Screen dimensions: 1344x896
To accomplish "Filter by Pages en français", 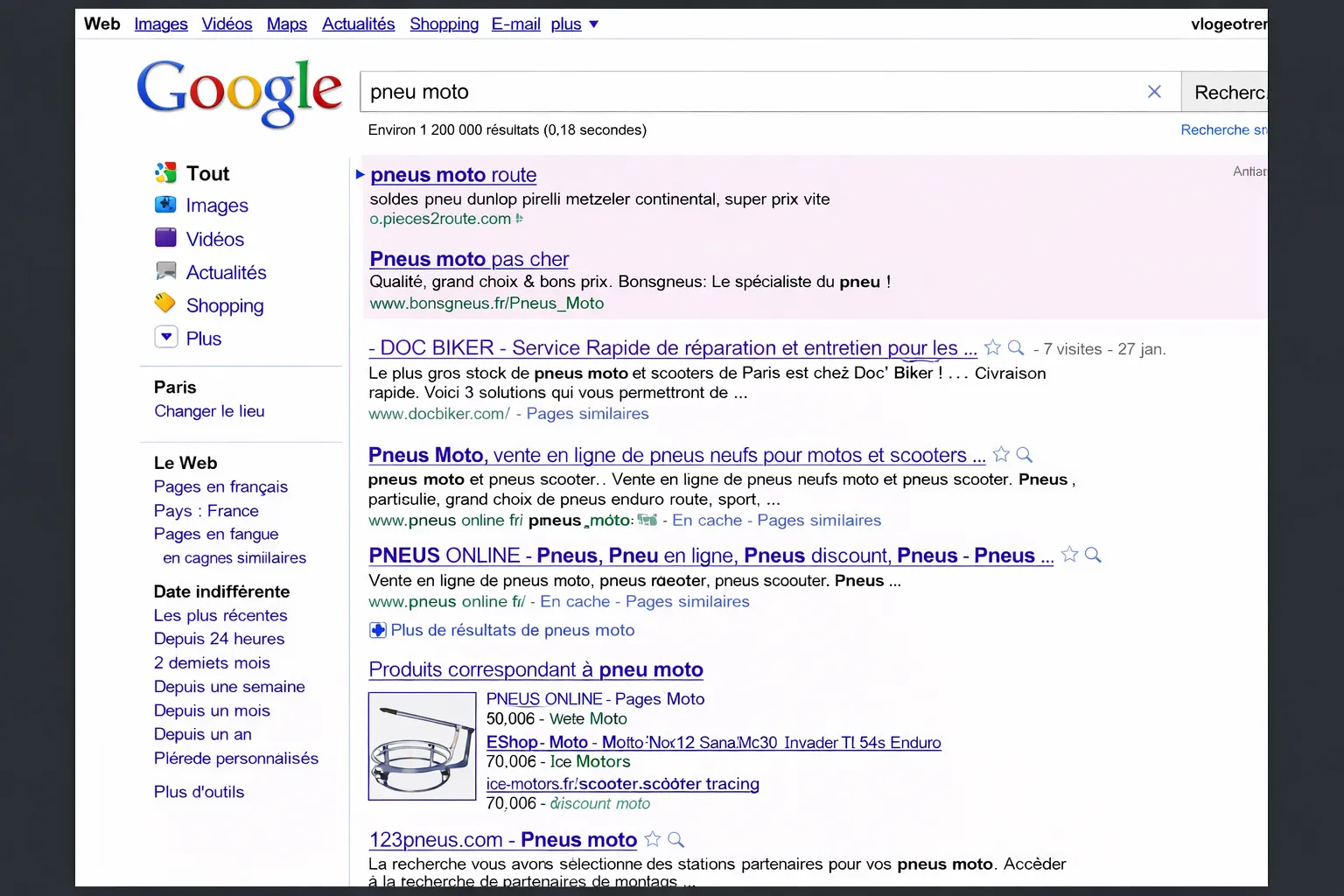I will [220, 486].
